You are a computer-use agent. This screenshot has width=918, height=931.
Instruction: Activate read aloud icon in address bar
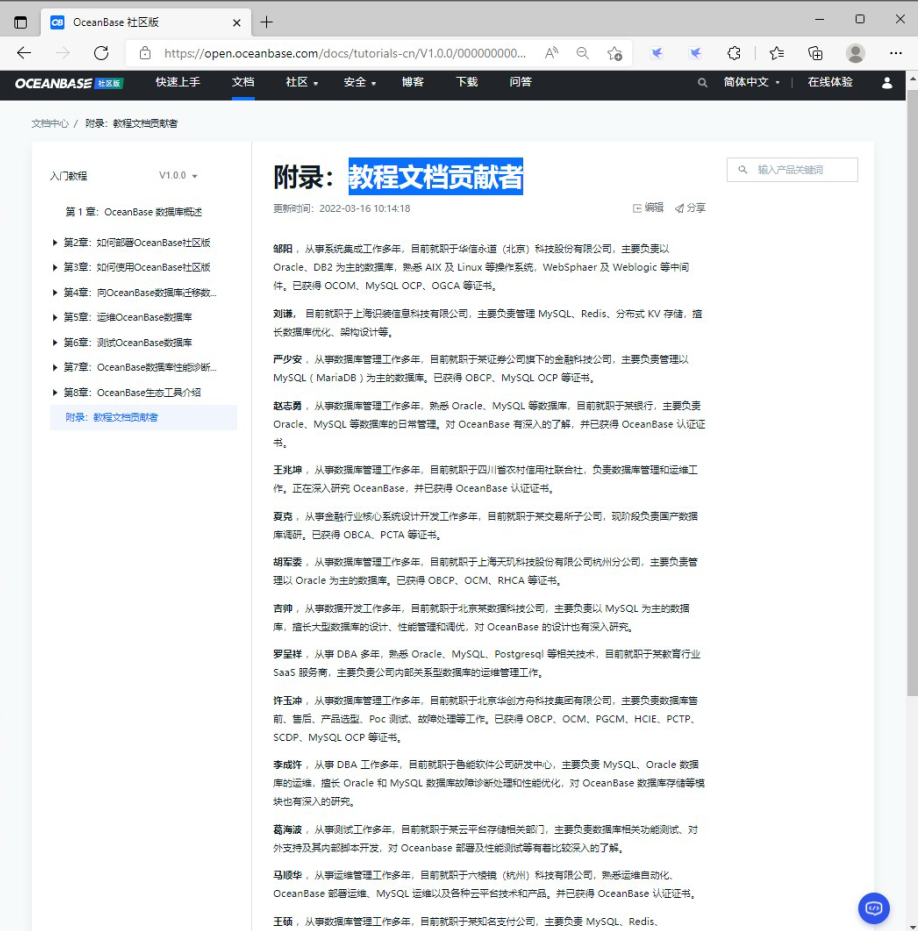coord(552,53)
